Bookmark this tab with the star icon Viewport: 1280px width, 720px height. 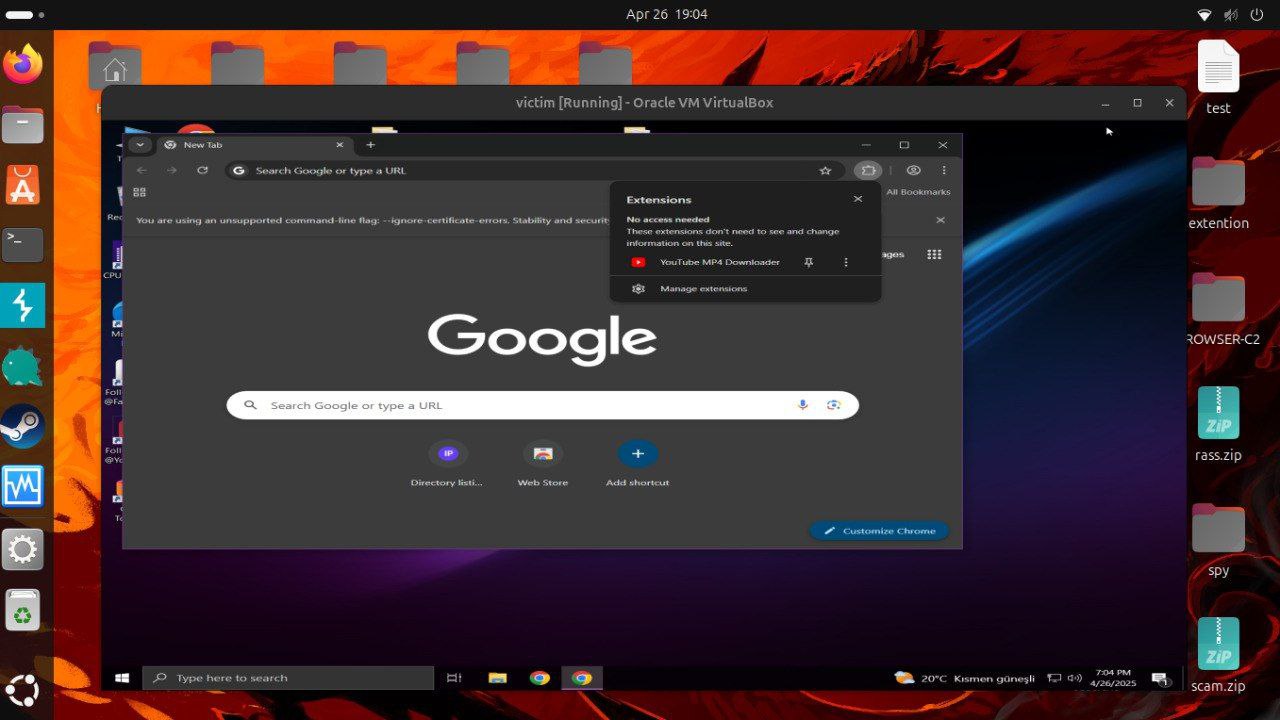pyautogui.click(x=825, y=170)
